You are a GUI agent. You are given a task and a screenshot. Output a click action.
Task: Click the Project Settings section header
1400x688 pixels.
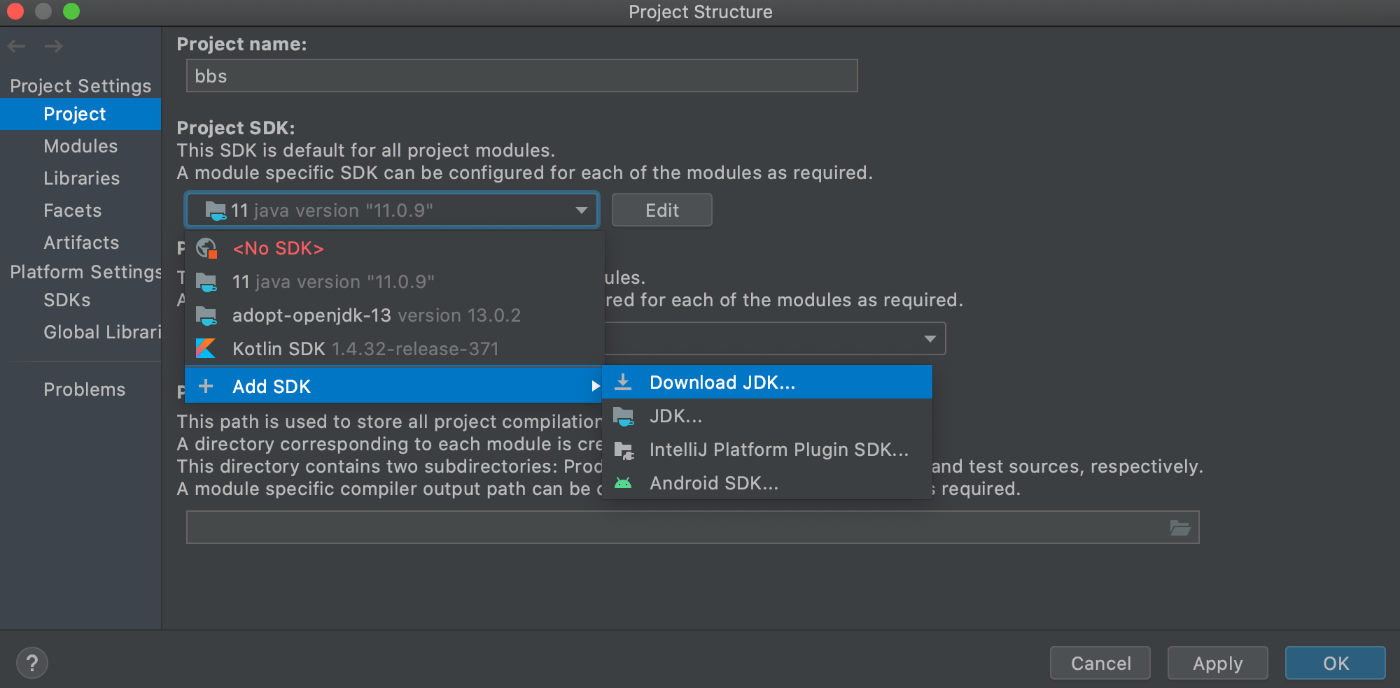pyautogui.click(x=81, y=86)
